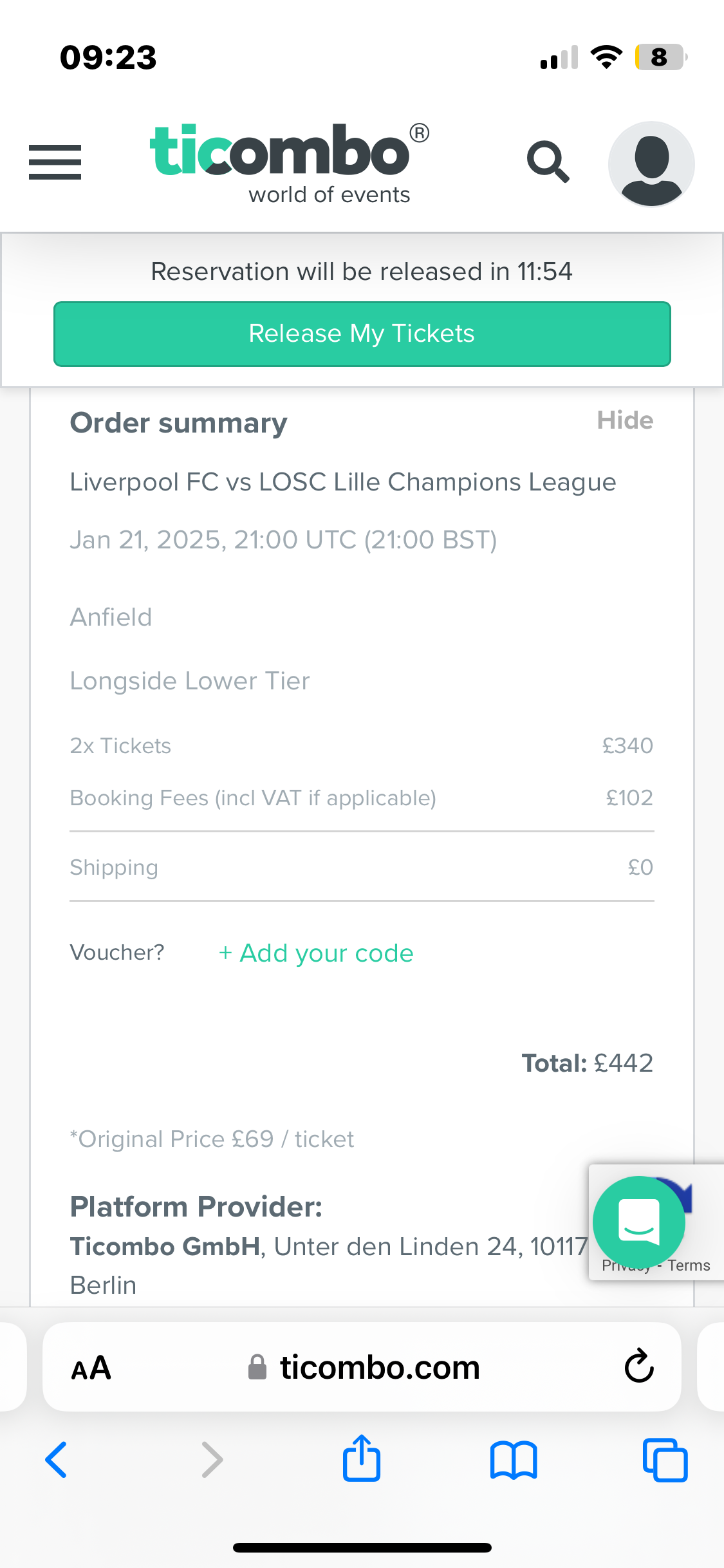Tap the forward navigation arrow
The image size is (724, 1568).
tap(212, 1460)
